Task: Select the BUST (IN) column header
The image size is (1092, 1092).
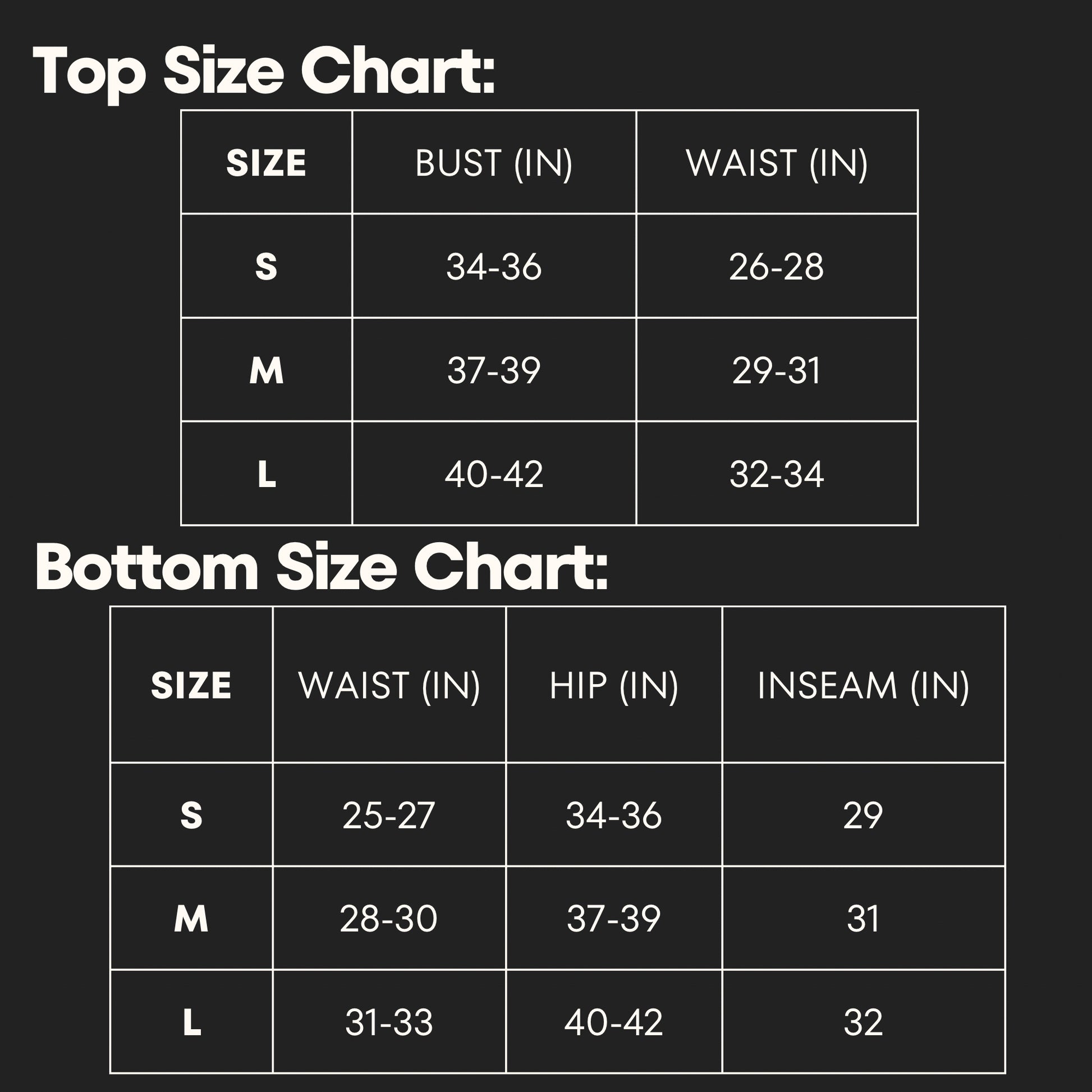Action: (493, 163)
